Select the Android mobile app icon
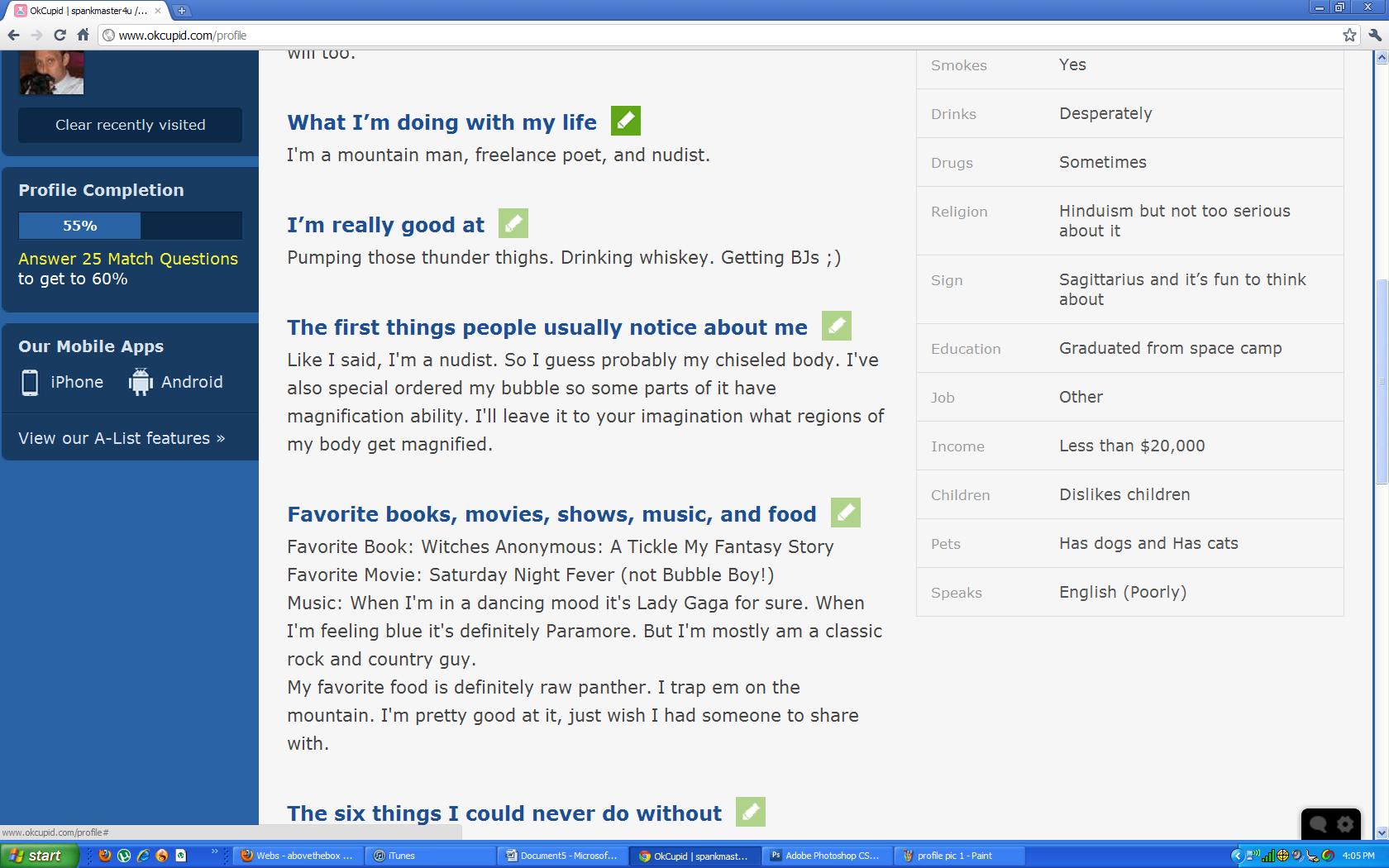This screenshot has width=1389, height=868. 141,381
